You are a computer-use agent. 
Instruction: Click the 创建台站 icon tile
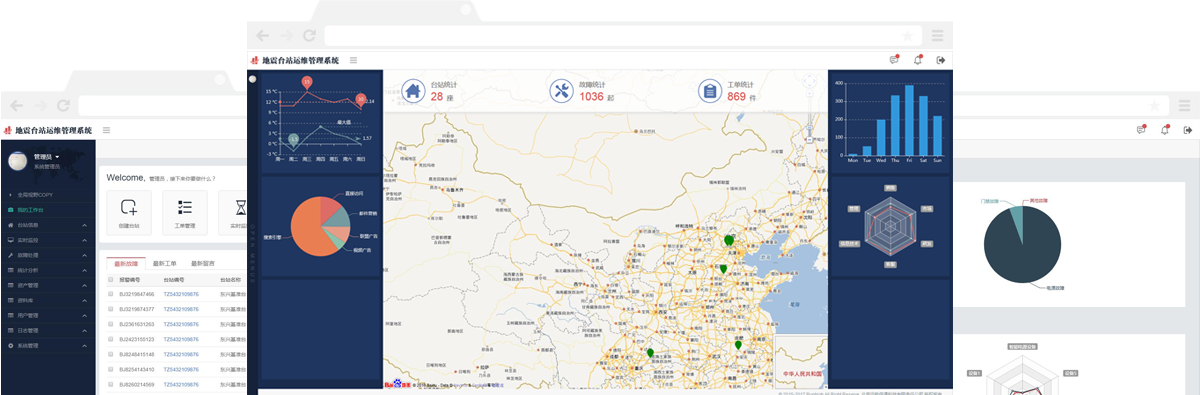tap(129, 213)
